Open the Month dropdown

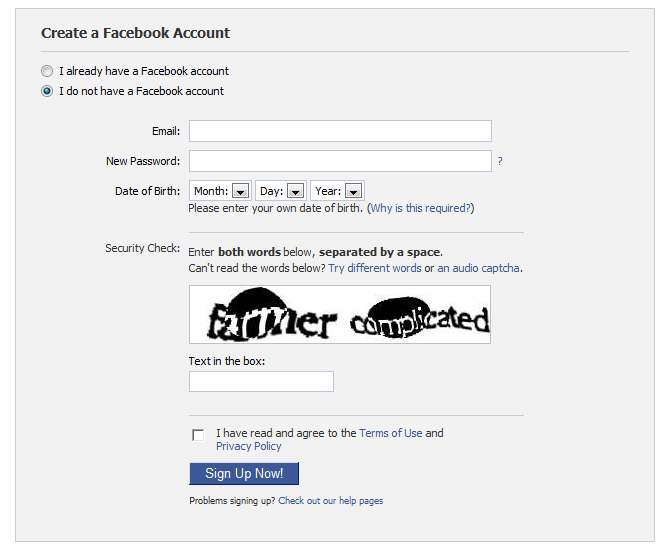click(220, 191)
